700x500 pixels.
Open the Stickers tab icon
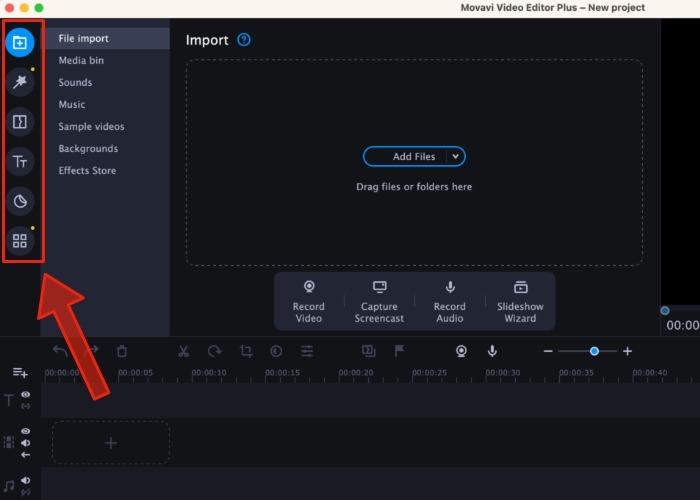[20, 201]
